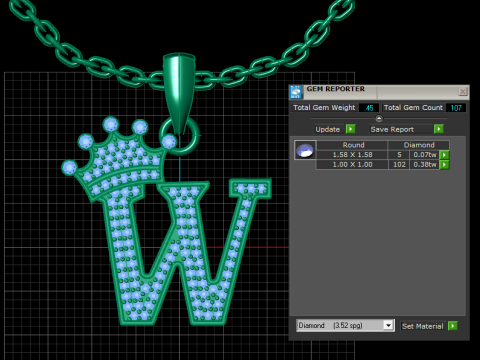The height and width of the screenshot is (360, 480).
Task: Click the Diamond column header
Action: (x=419, y=145)
